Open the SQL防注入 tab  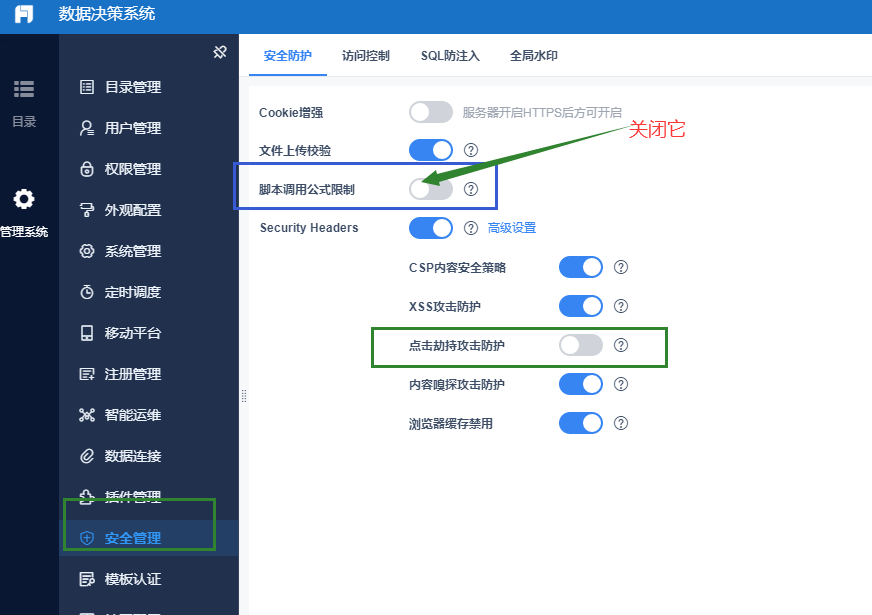click(450, 56)
